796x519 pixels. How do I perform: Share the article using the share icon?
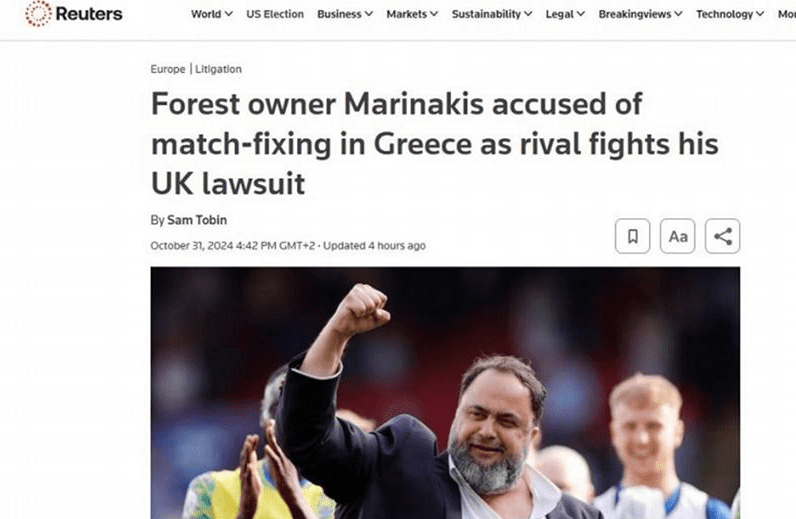[722, 236]
